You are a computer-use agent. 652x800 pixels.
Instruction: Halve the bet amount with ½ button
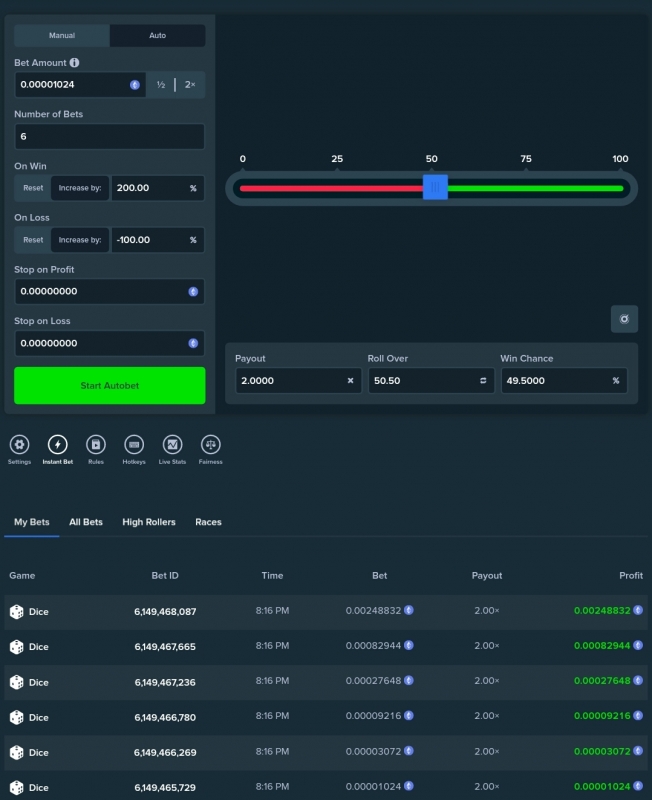pyautogui.click(x=161, y=85)
